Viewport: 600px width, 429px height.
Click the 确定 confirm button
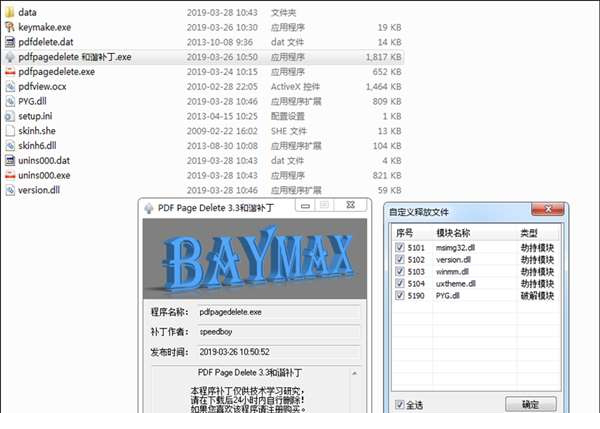(531, 405)
